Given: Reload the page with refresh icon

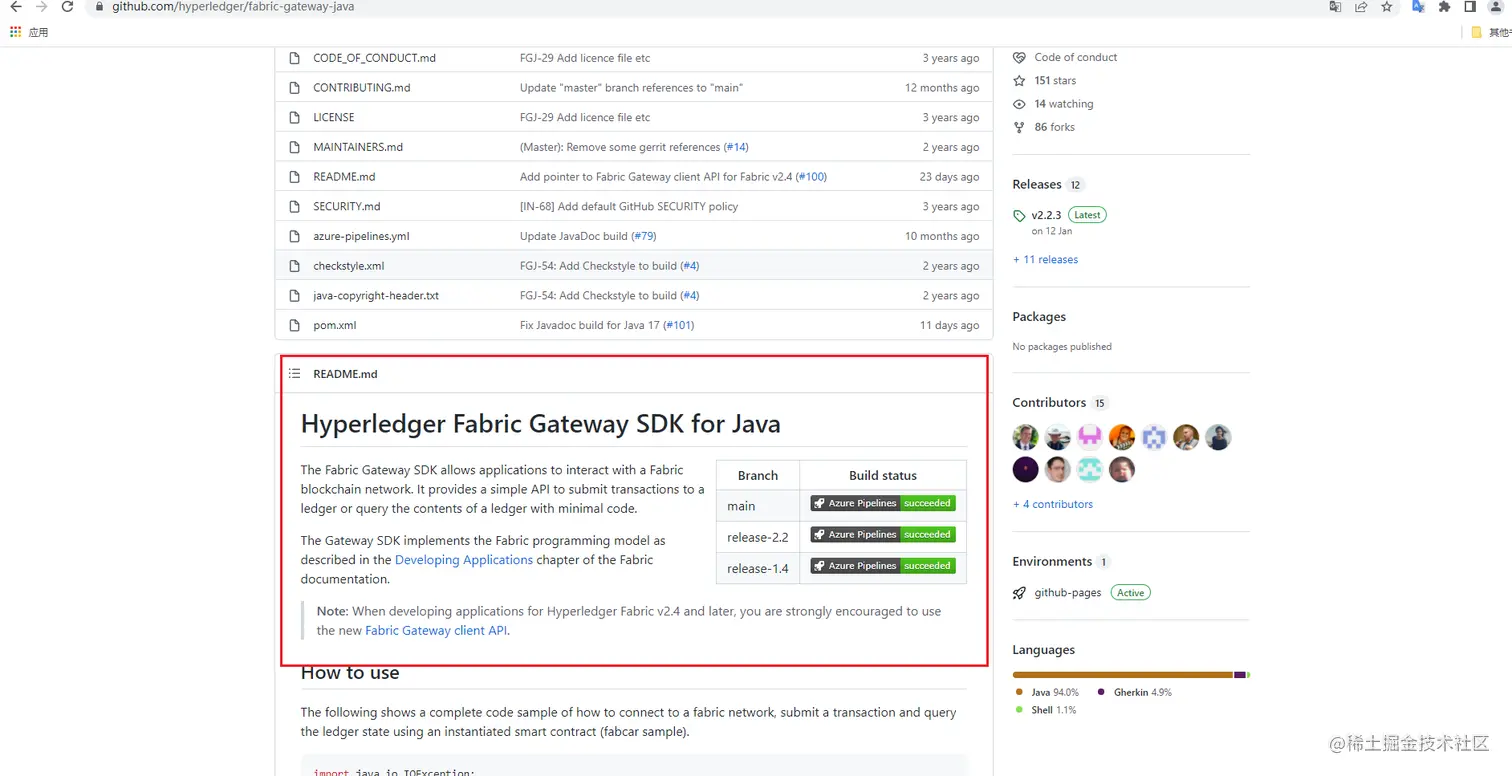Looking at the screenshot, I should pyautogui.click(x=67, y=7).
